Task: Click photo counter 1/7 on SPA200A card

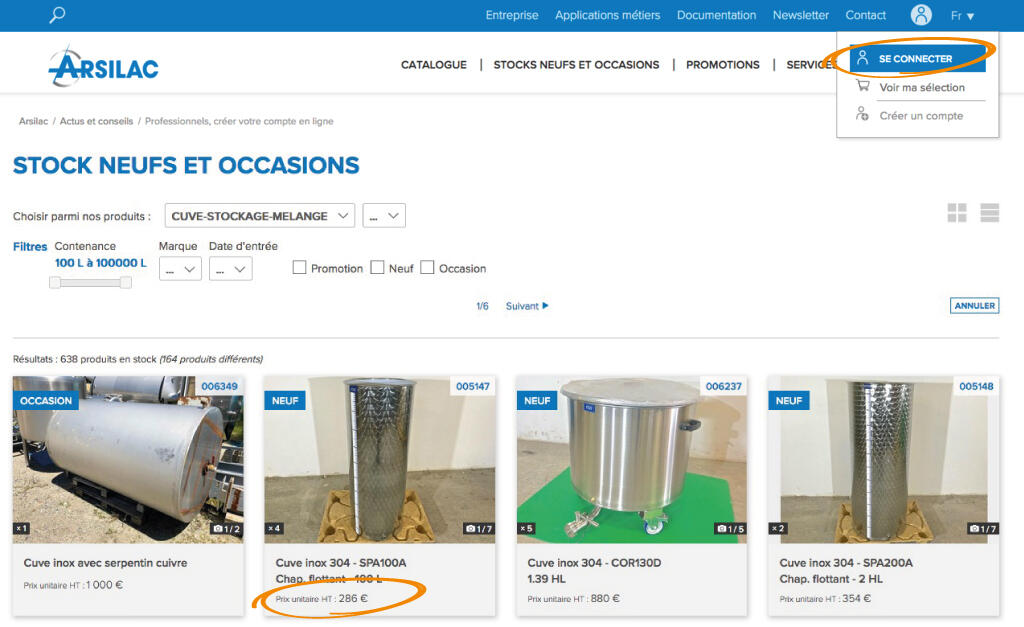Action: coord(983,529)
